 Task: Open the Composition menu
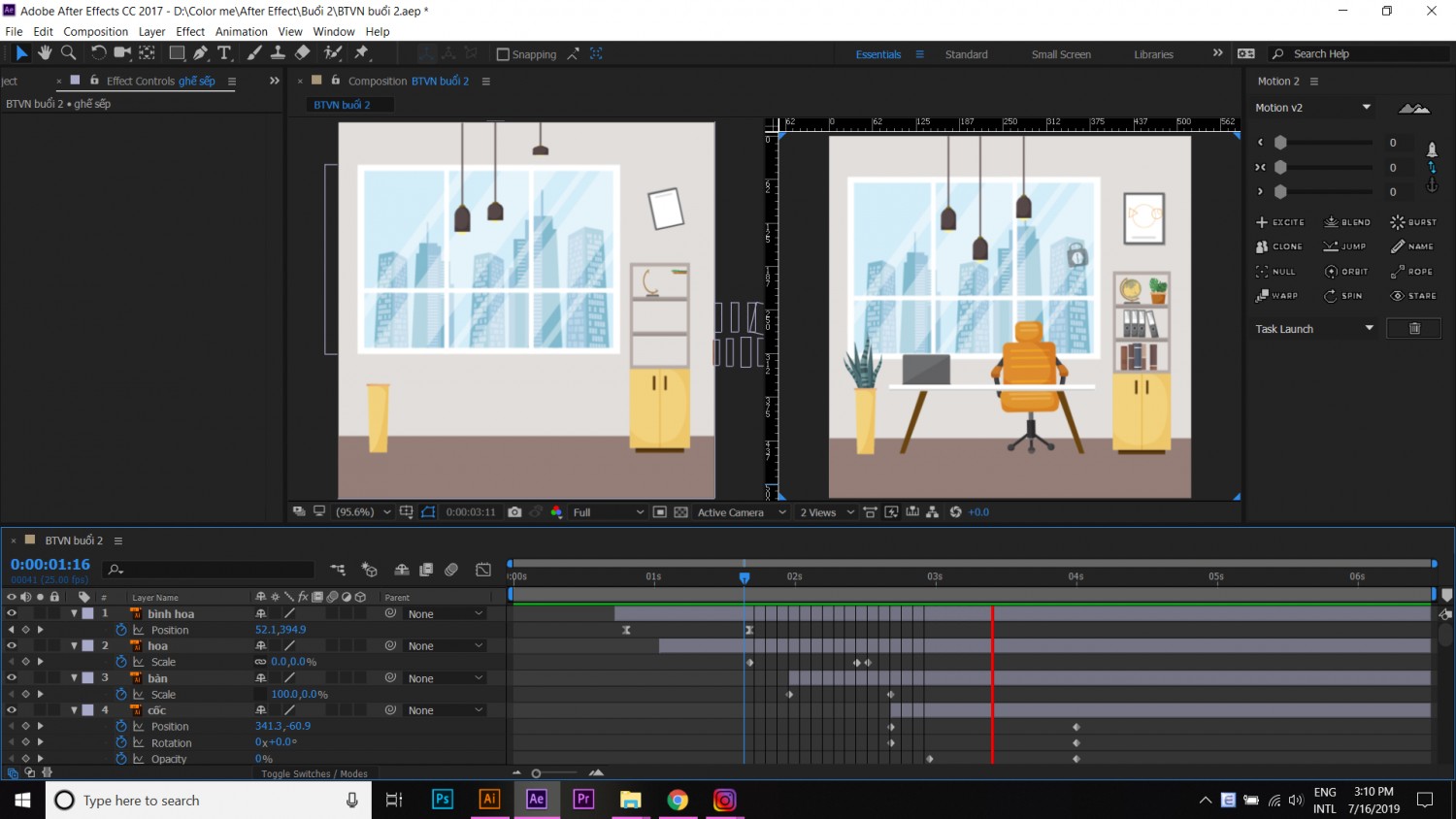click(95, 31)
